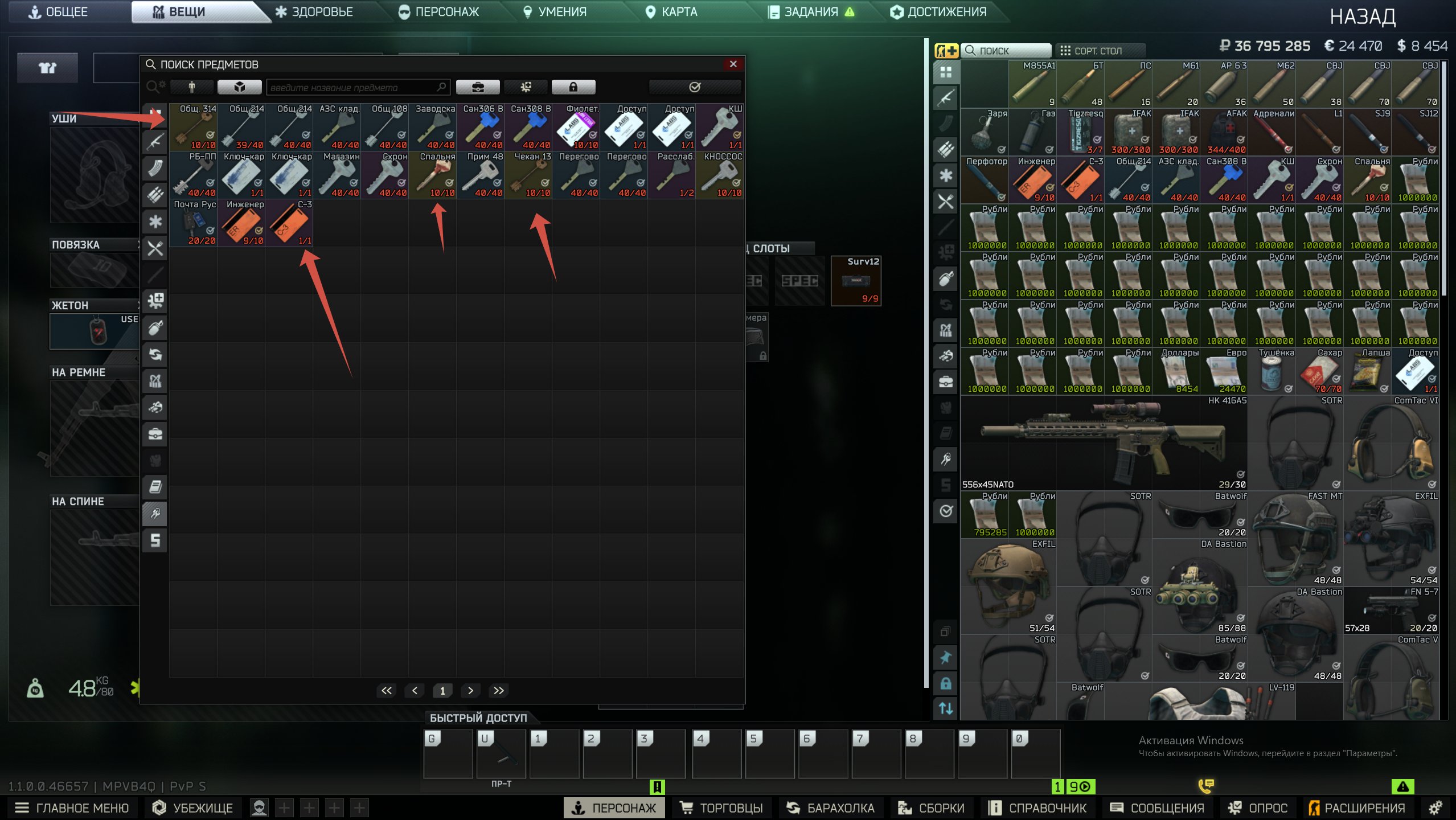Select the Фиолет. keycard in search results
The height and width of the screenshot is (820, 1456).
point(576,126)
